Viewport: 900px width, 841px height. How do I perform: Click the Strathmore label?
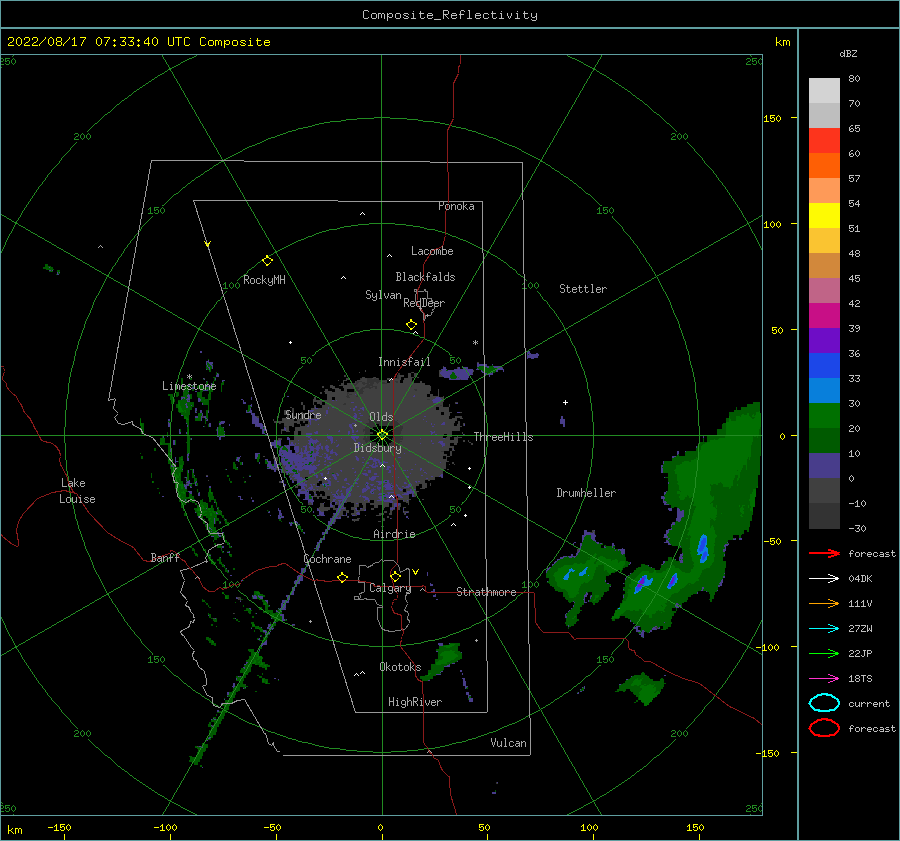(486, 592)
